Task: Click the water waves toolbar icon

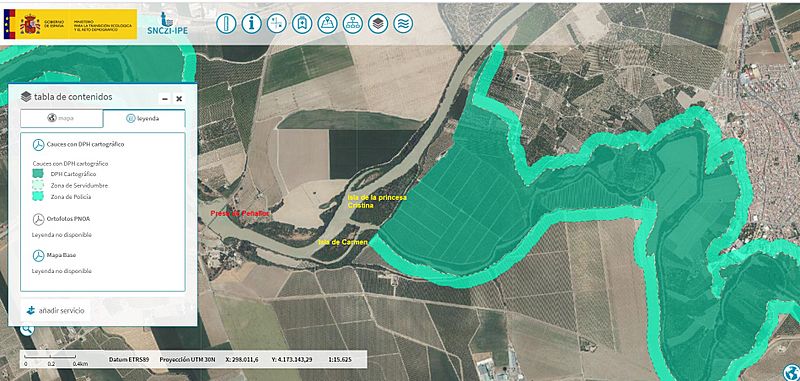Action: tap(403, 23)
